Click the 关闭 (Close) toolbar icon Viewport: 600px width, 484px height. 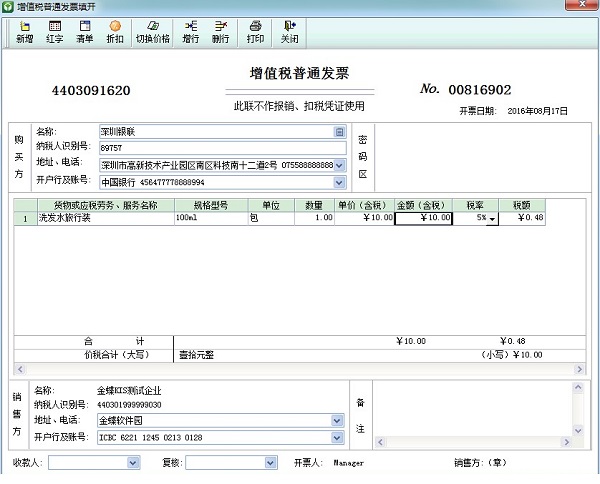pyautogui.click(x=289, y=31)
